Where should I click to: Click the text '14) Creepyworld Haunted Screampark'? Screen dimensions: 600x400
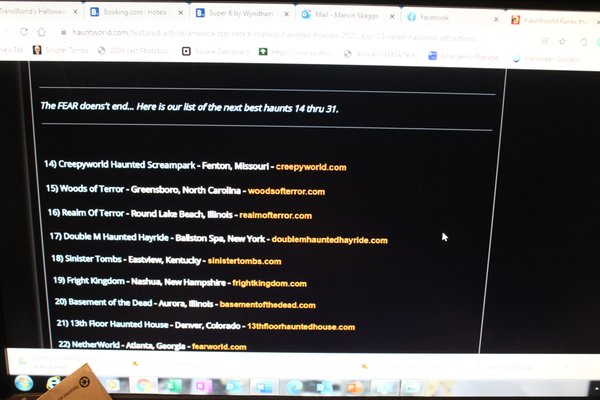click(x=120, y=165)
